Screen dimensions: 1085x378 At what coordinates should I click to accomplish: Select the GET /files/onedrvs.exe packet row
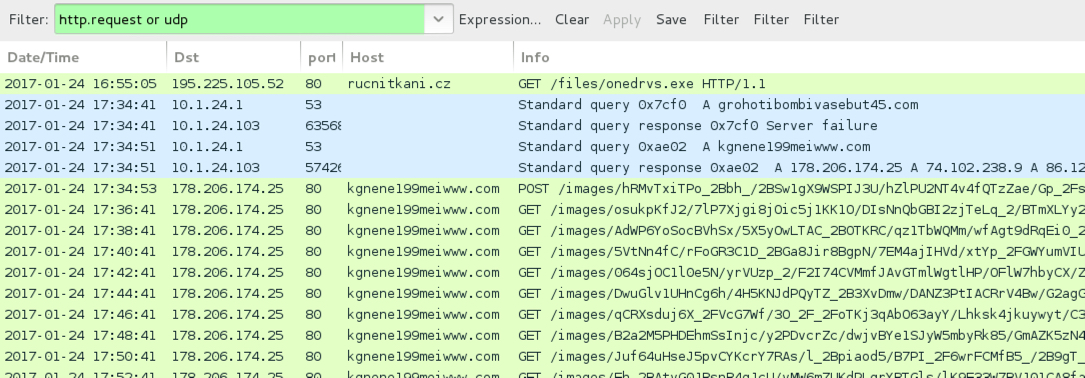click(x=542, y=84)
